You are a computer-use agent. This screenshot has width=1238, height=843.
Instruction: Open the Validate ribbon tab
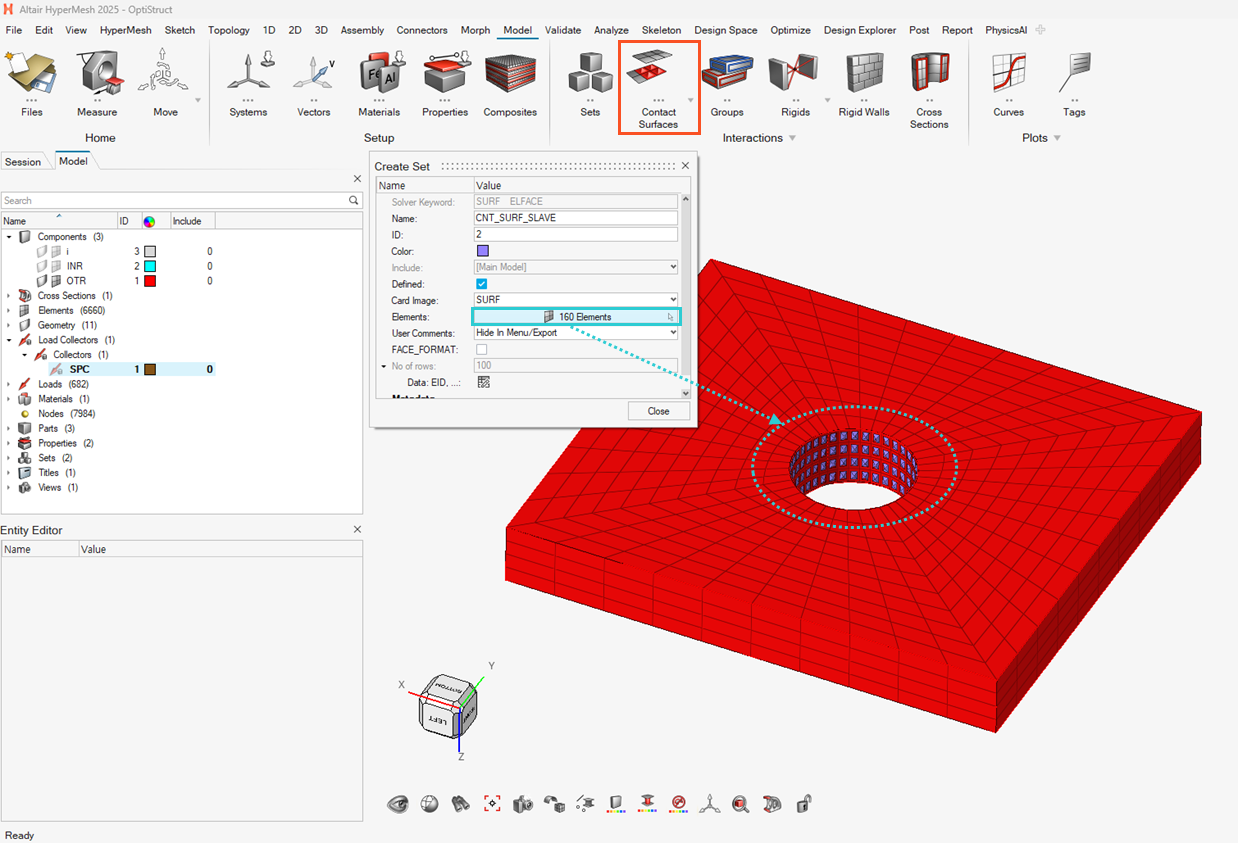563,30
